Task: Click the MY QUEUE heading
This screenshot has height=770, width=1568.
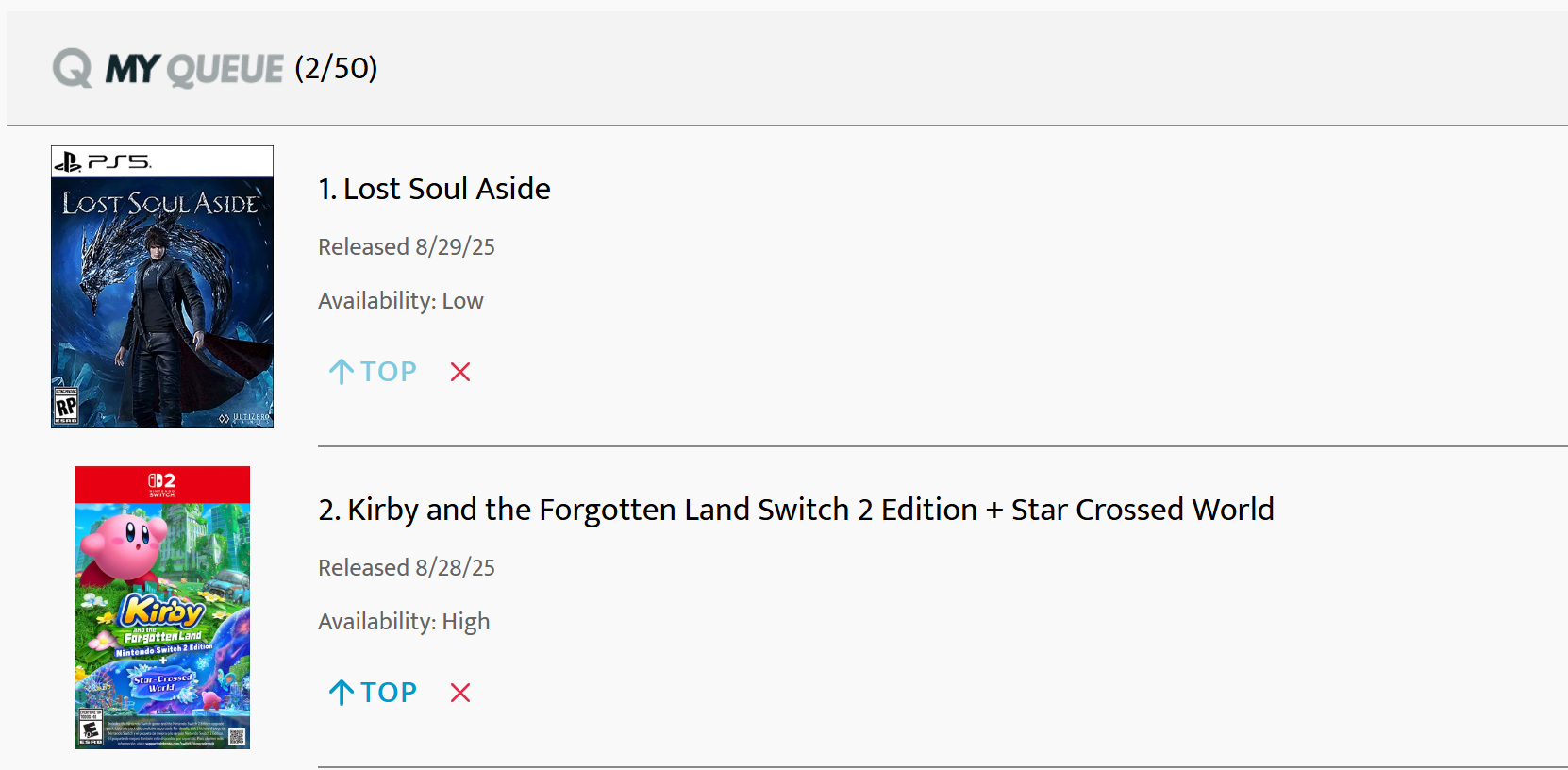Action: pos(194,69)
